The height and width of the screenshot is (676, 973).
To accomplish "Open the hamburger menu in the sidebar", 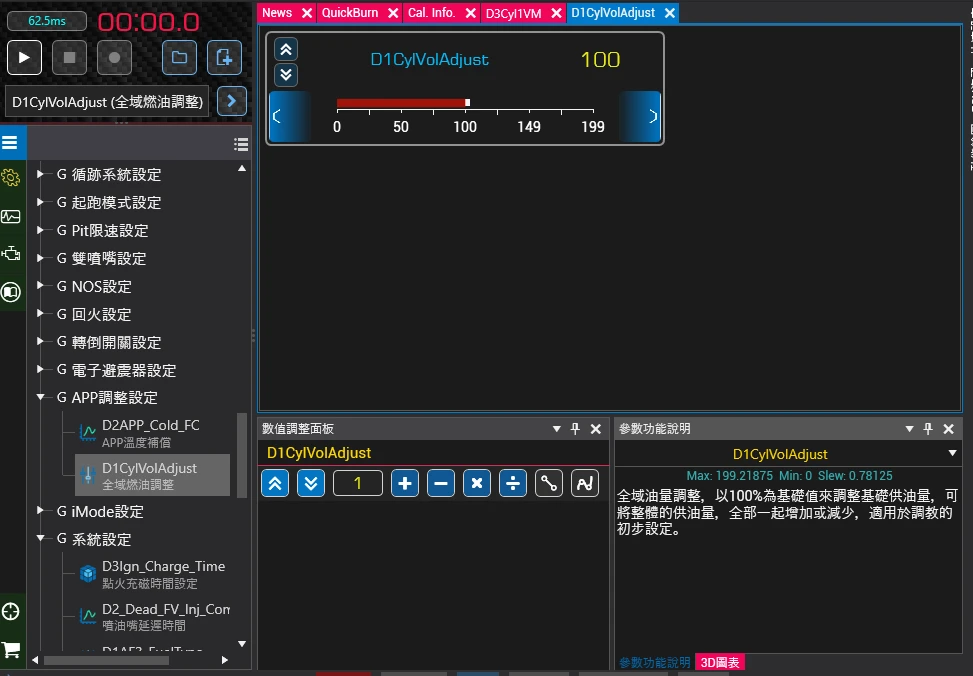I will click(10, 143).
